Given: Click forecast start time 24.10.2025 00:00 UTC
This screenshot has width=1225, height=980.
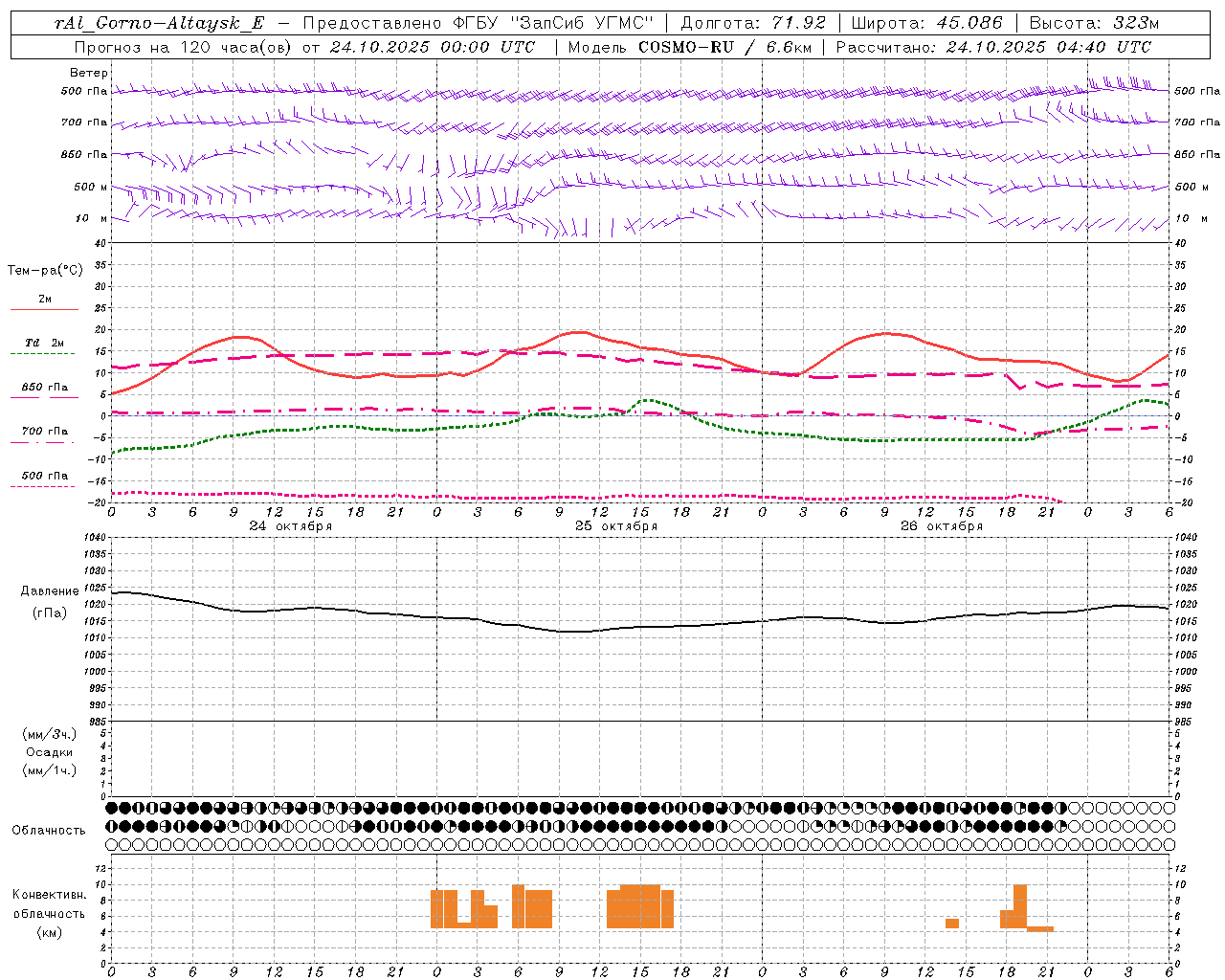Looking at the screenshot, I should tap(433, 47).
